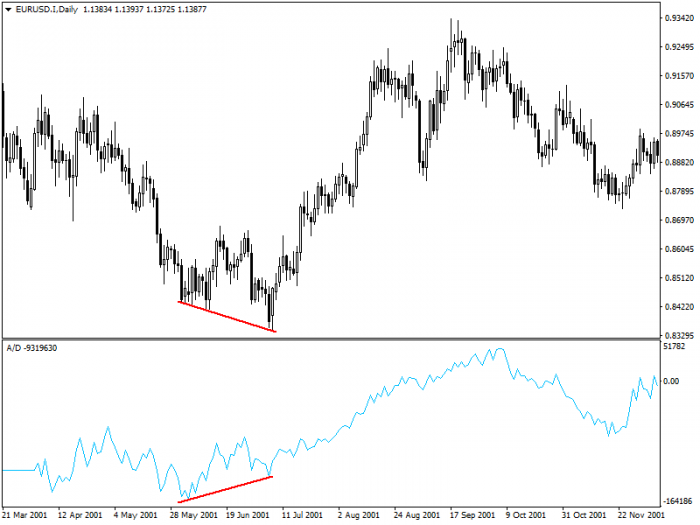Open chart menu triangle beside EURUSD.I,Daily

click(8, 9)
